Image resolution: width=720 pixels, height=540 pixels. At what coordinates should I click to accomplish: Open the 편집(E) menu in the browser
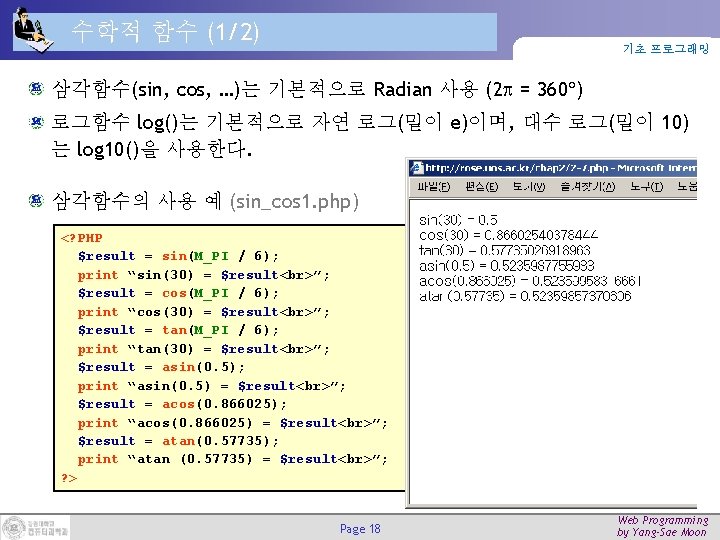point(482,186)
